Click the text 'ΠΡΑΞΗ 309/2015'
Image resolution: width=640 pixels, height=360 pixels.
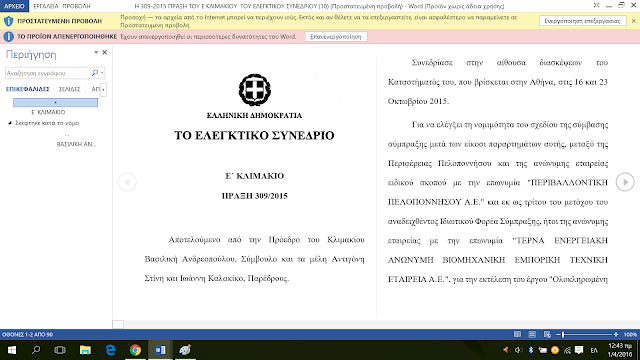[254, 196]
